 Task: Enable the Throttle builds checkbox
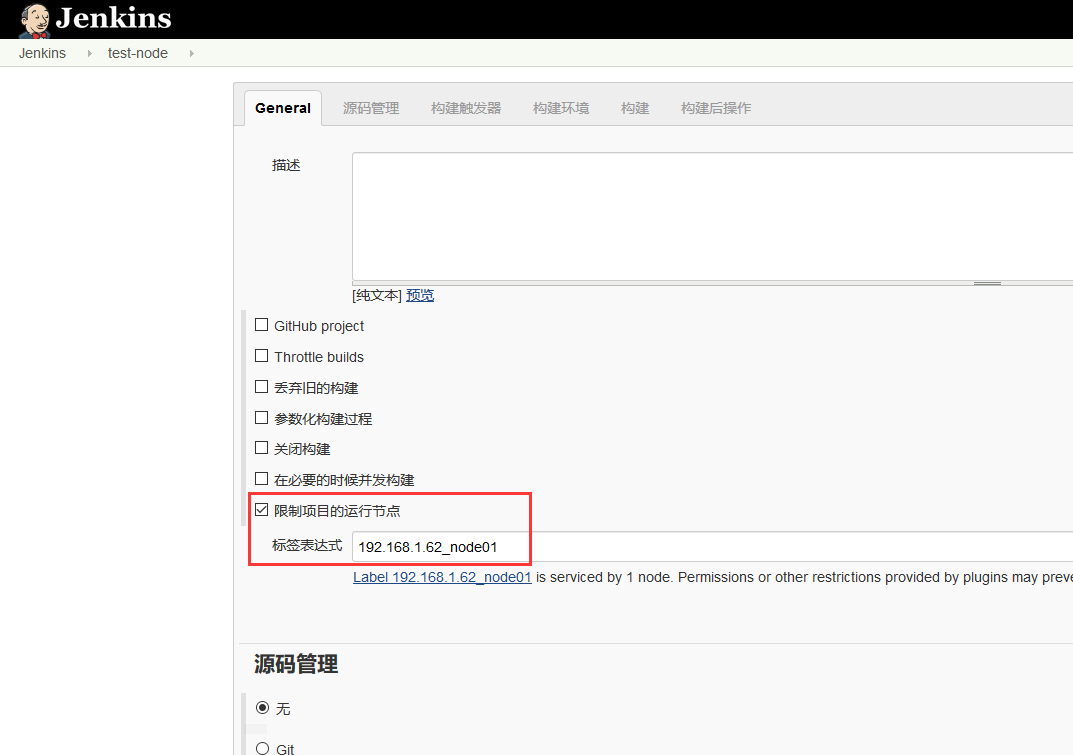[261, 356]
